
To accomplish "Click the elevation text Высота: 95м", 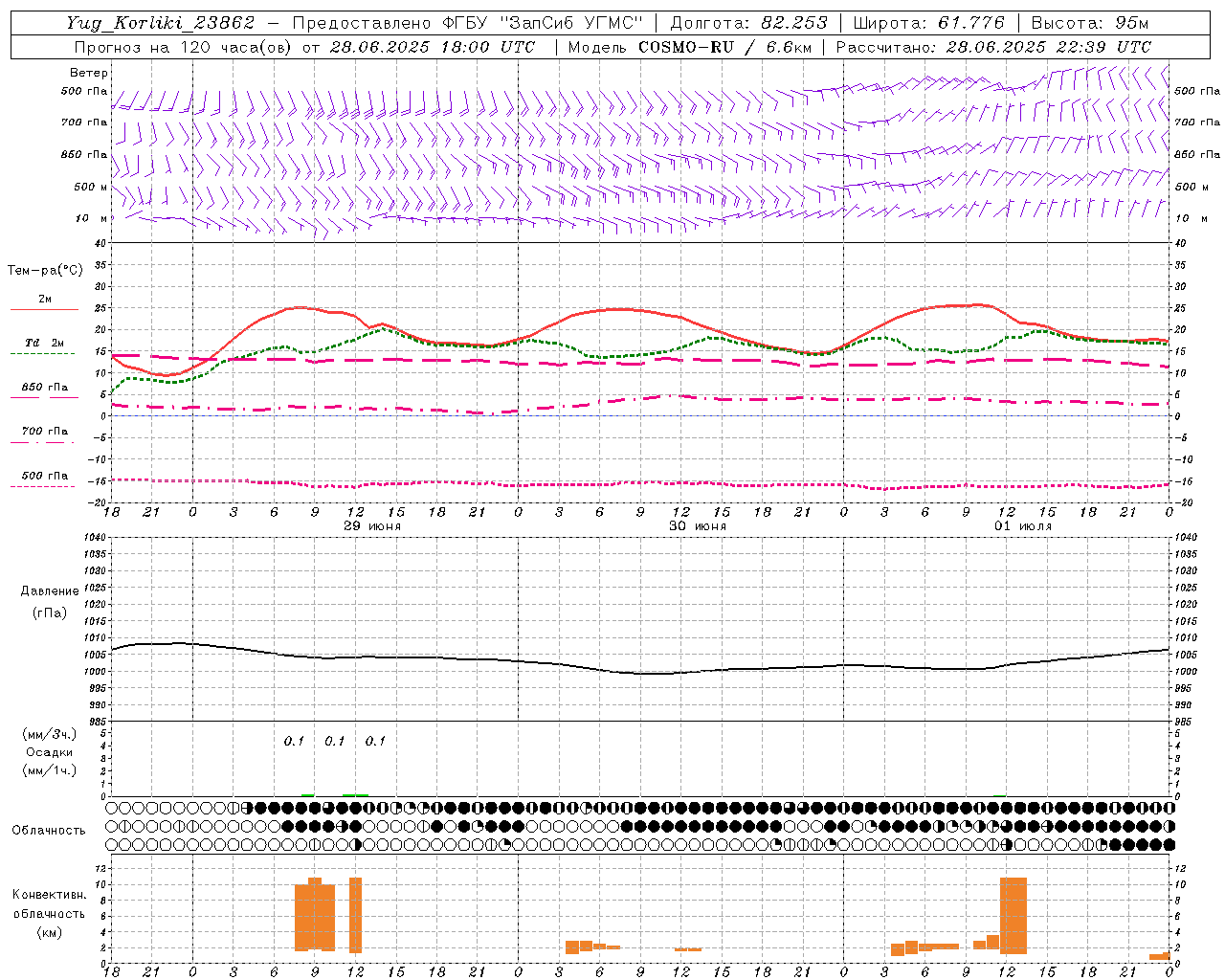I will pos(1090,23).
